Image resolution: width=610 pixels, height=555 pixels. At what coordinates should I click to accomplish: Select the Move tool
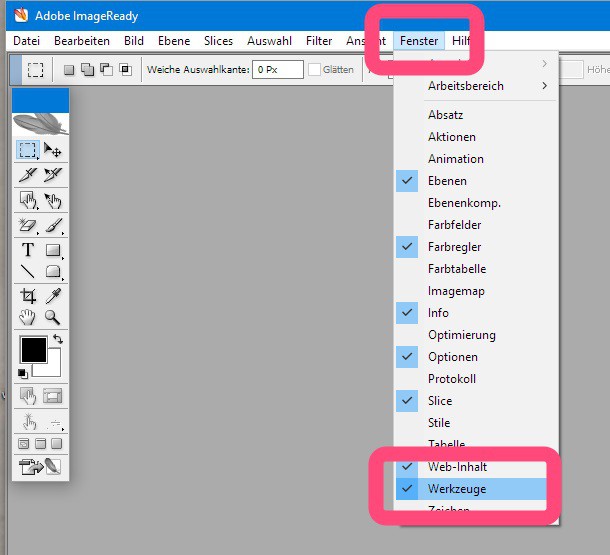(53, 151)
